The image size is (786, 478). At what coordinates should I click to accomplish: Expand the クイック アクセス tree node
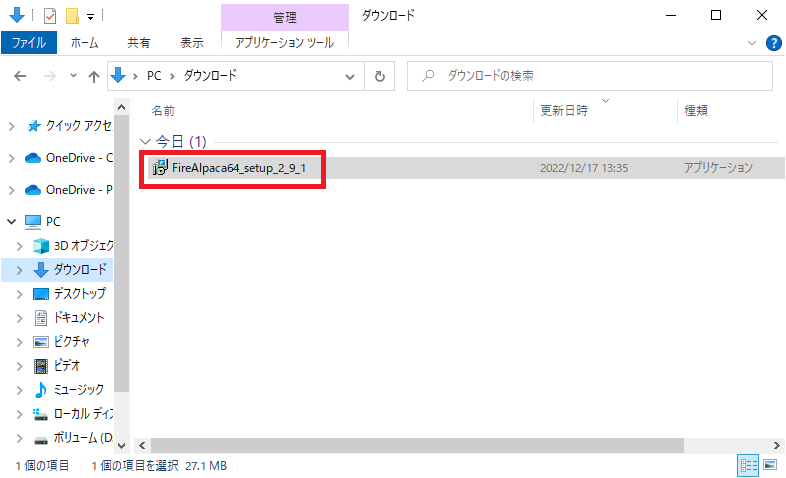click(x=12, y=126)
